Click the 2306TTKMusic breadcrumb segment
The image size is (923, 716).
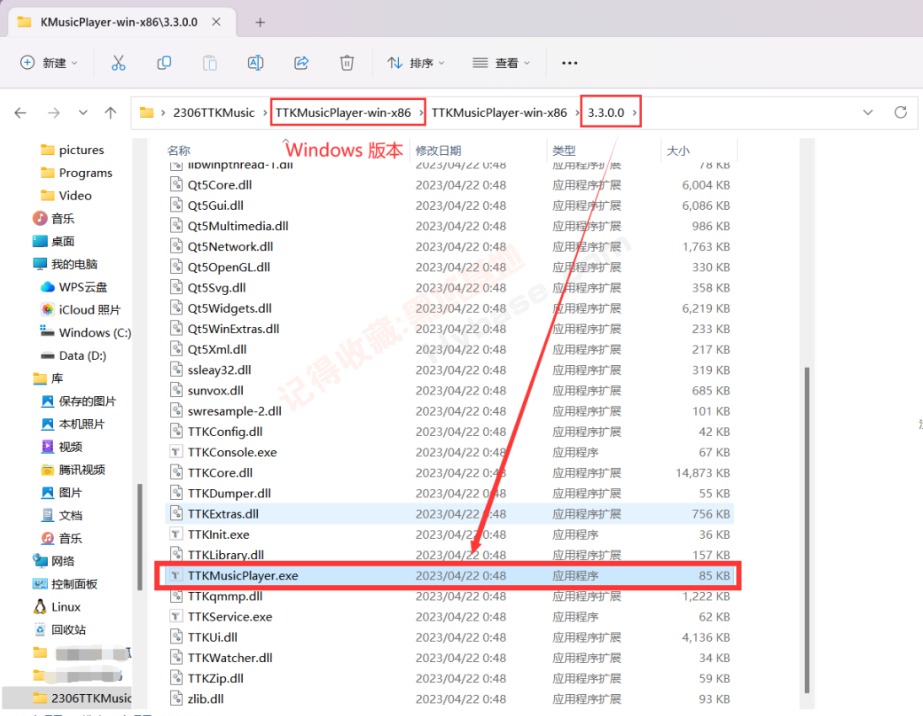tap(214, 112)
